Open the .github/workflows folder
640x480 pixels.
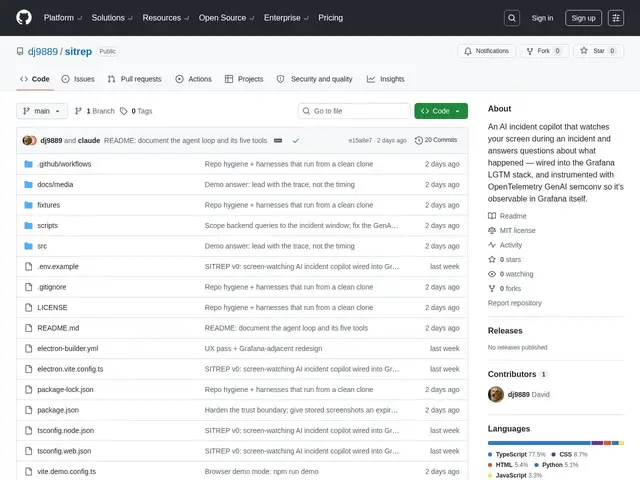pyautogui.click(x=64, y=164)
